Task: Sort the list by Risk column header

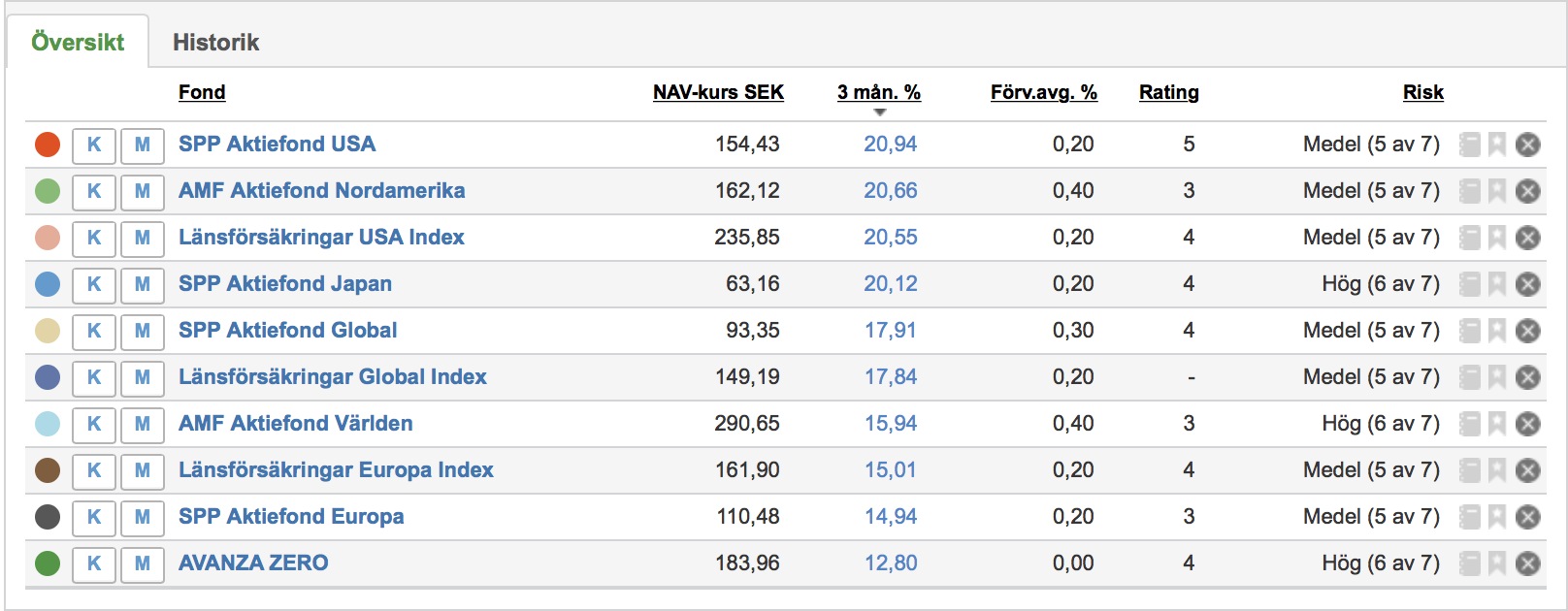Action: coord(1422,92)
